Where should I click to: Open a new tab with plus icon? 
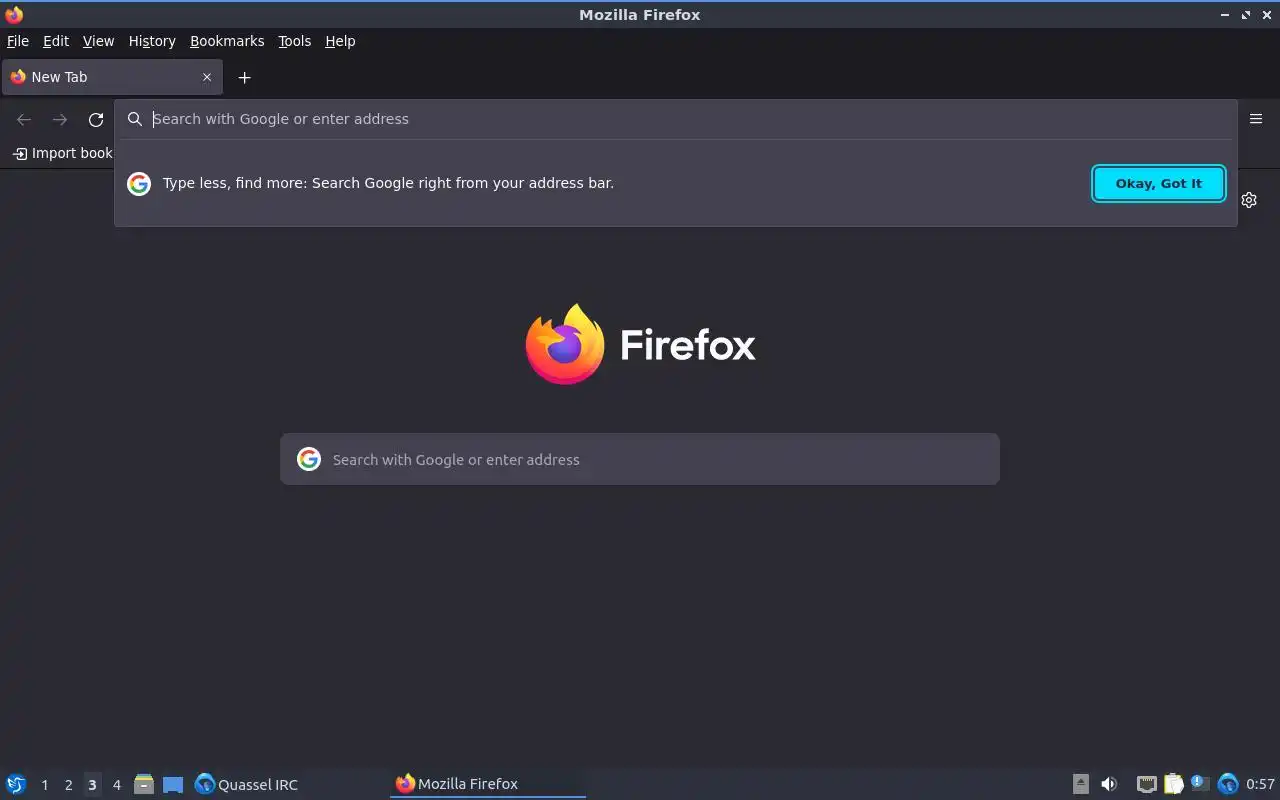click(244, 77)
